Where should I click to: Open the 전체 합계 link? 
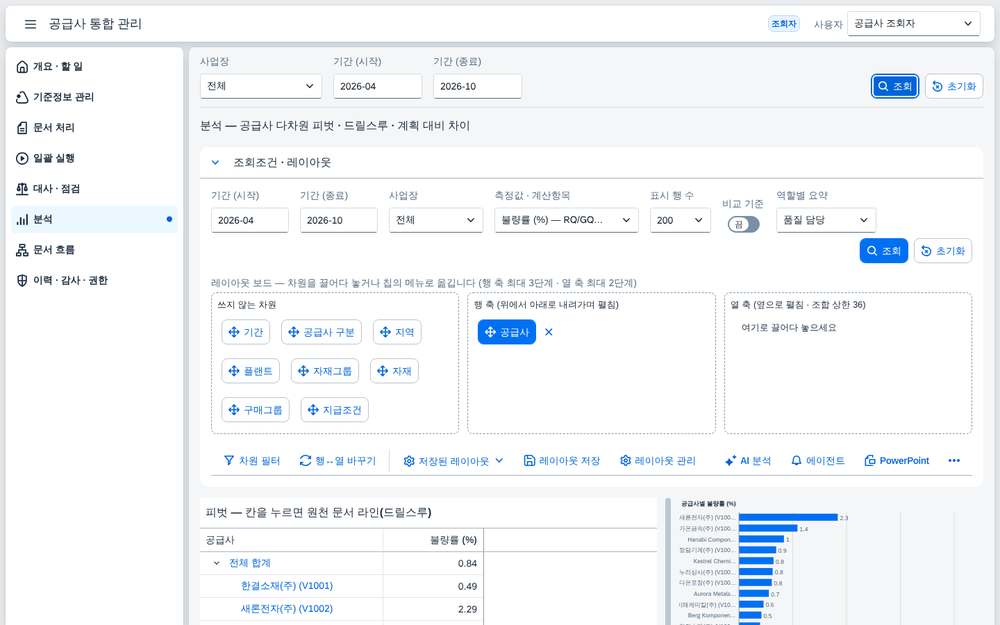tap(250, 563)
